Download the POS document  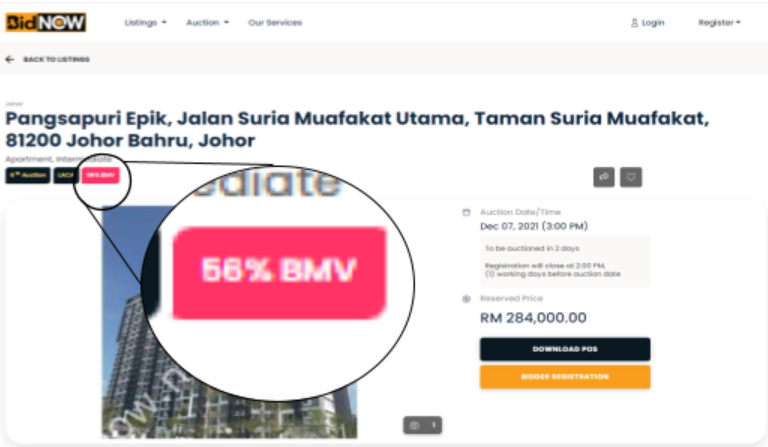click(x=565, y=349)
